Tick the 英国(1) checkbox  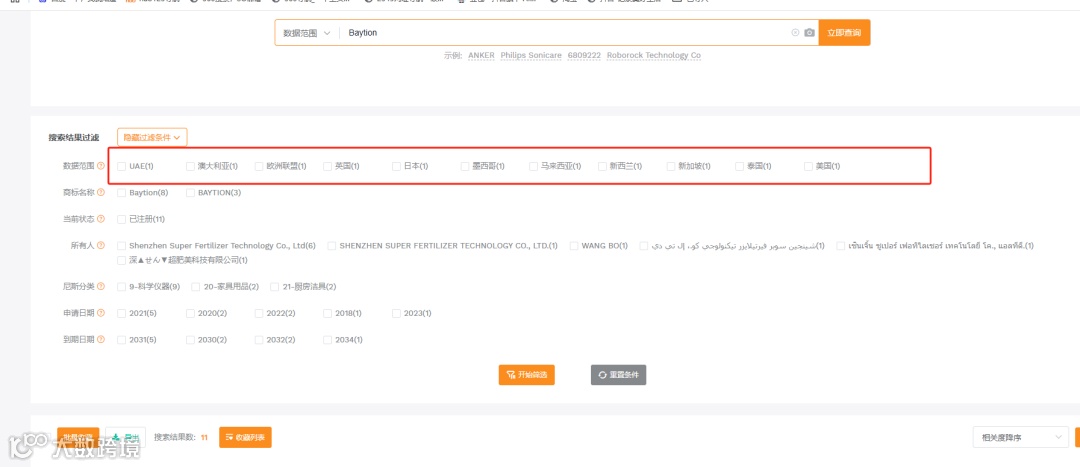point(328,166)
